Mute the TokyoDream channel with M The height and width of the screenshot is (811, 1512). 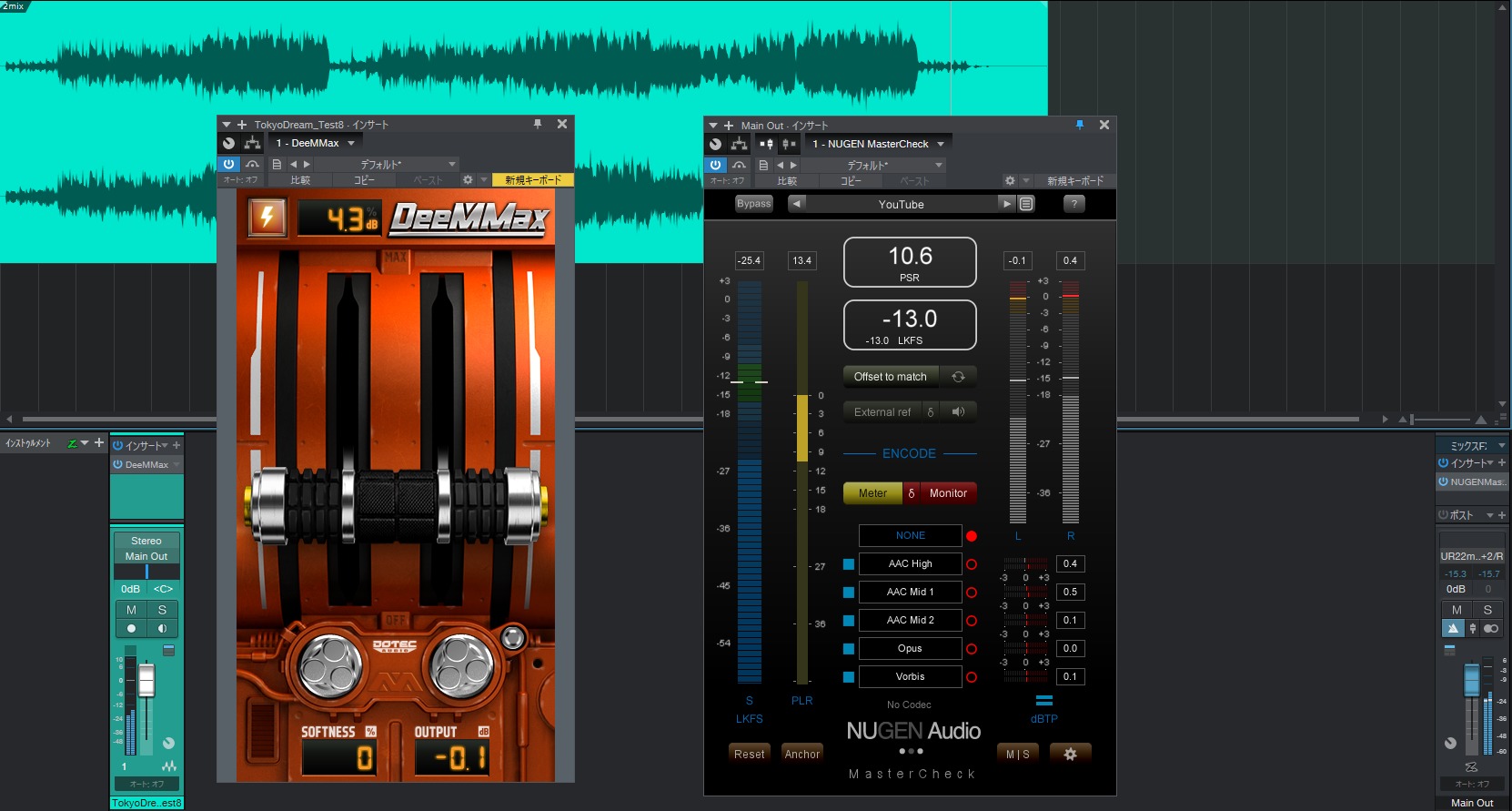pyautogui.click(x=131, y=610)
